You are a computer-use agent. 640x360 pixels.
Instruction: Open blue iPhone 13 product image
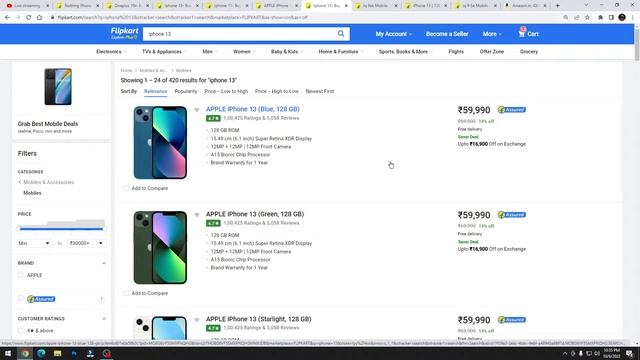click(x=160, y=142)
